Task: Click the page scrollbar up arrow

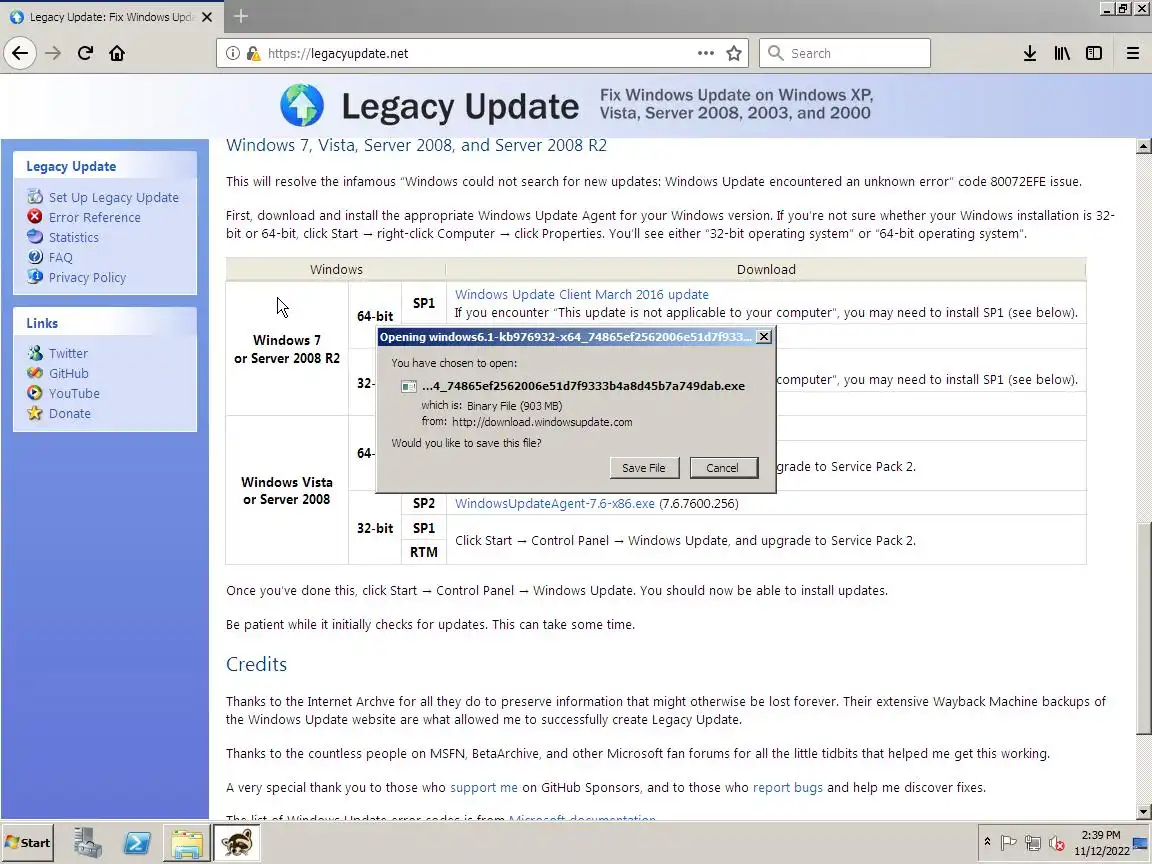Action: [1143, 146]
